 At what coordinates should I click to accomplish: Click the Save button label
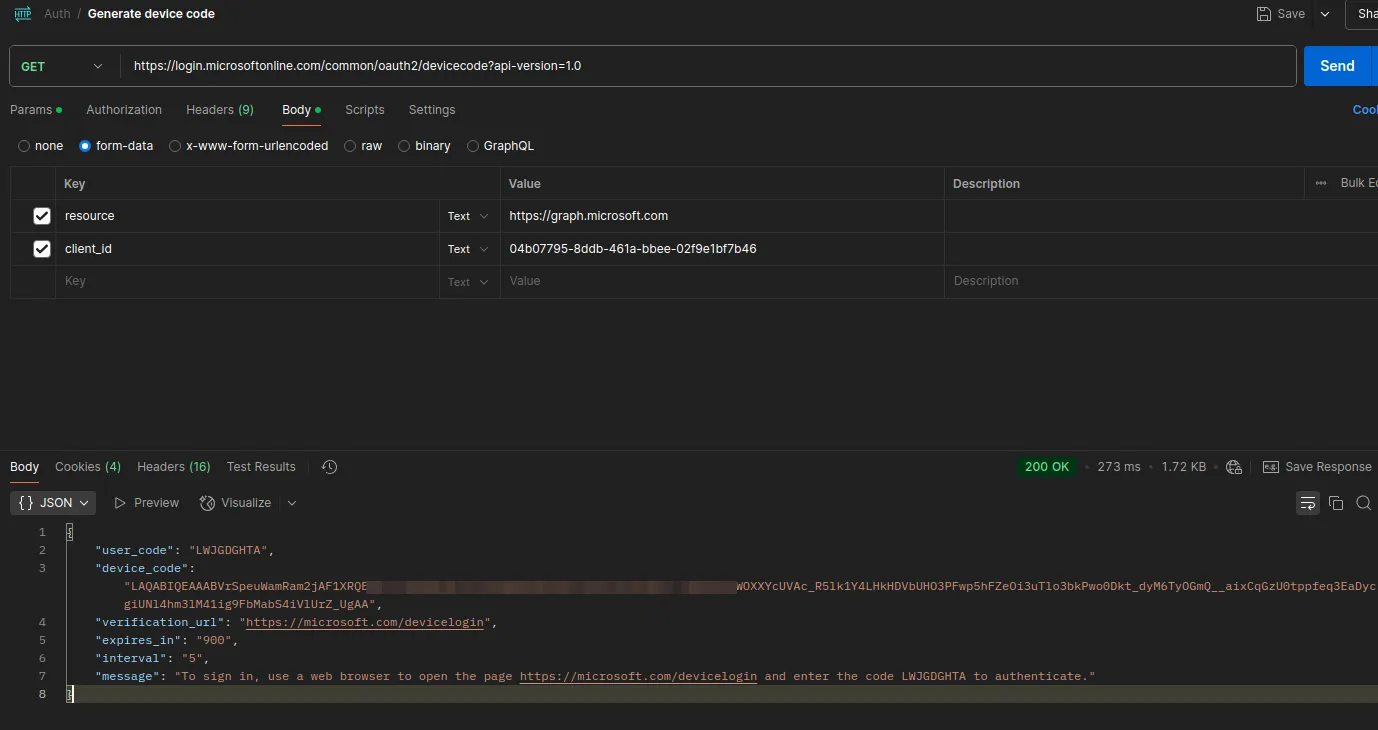pos(1291,14)
